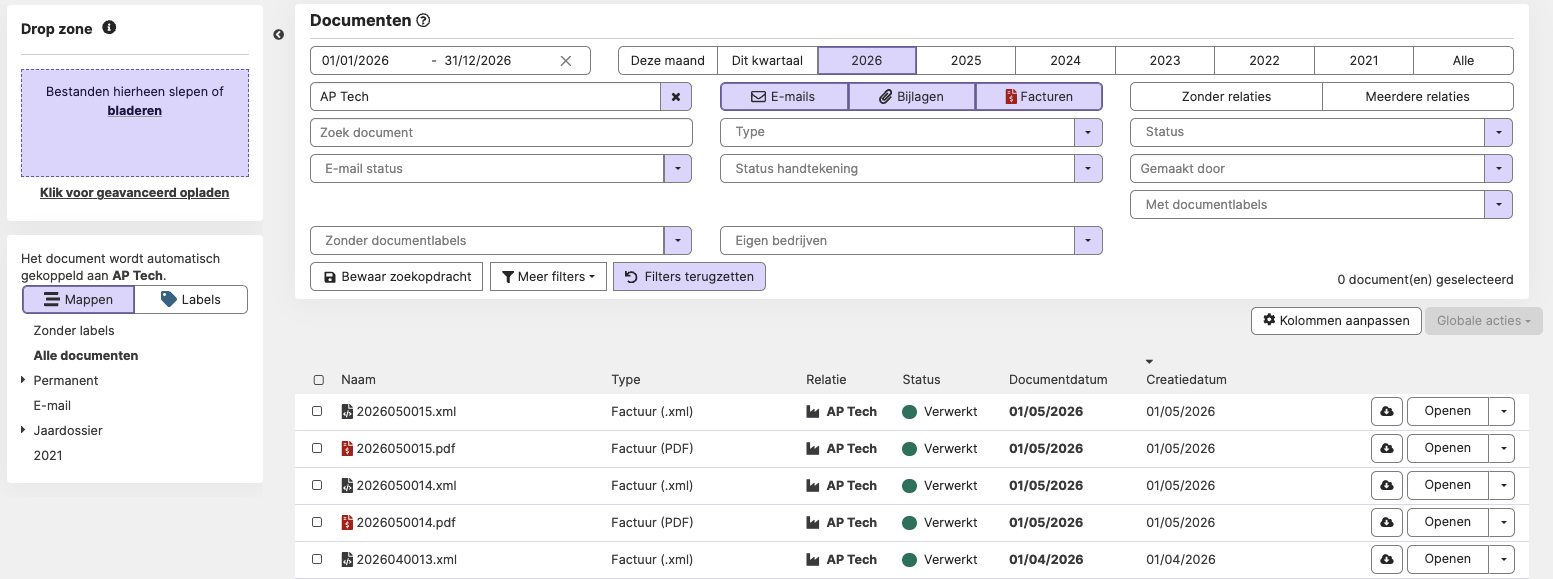Image resolution: width=1553 pixels, height=579 pixels.
Task: Select the Deze maand period
Action: coord(668,61)
